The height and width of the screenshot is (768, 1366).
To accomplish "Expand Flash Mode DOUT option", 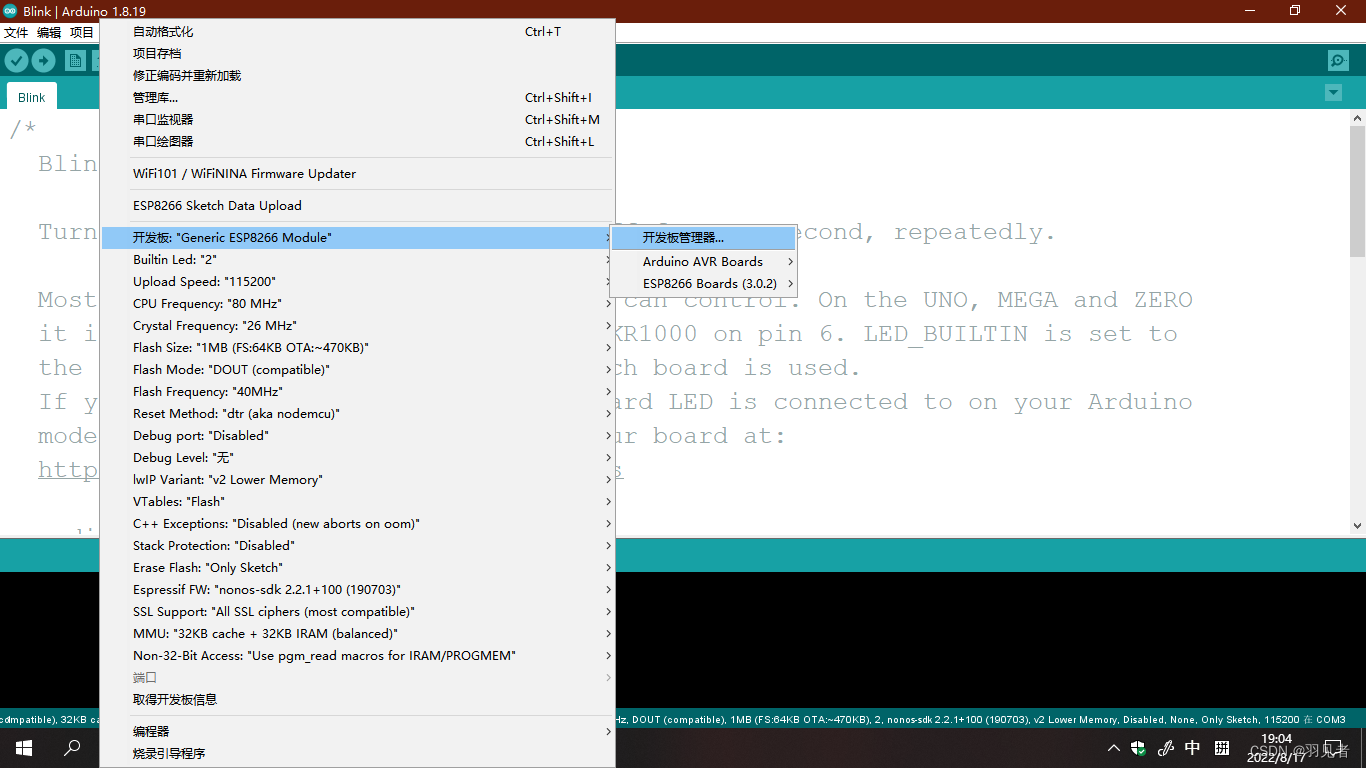I will coord(357,370).
